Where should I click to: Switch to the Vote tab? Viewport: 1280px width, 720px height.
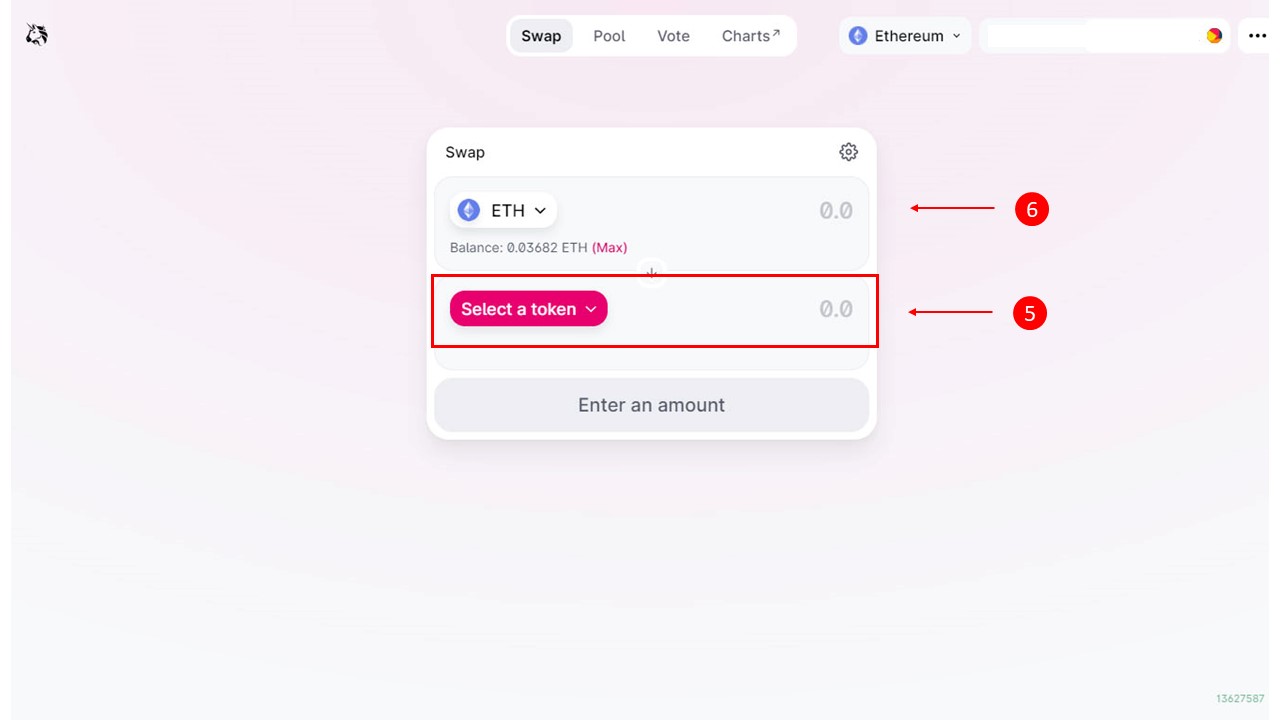673,36
